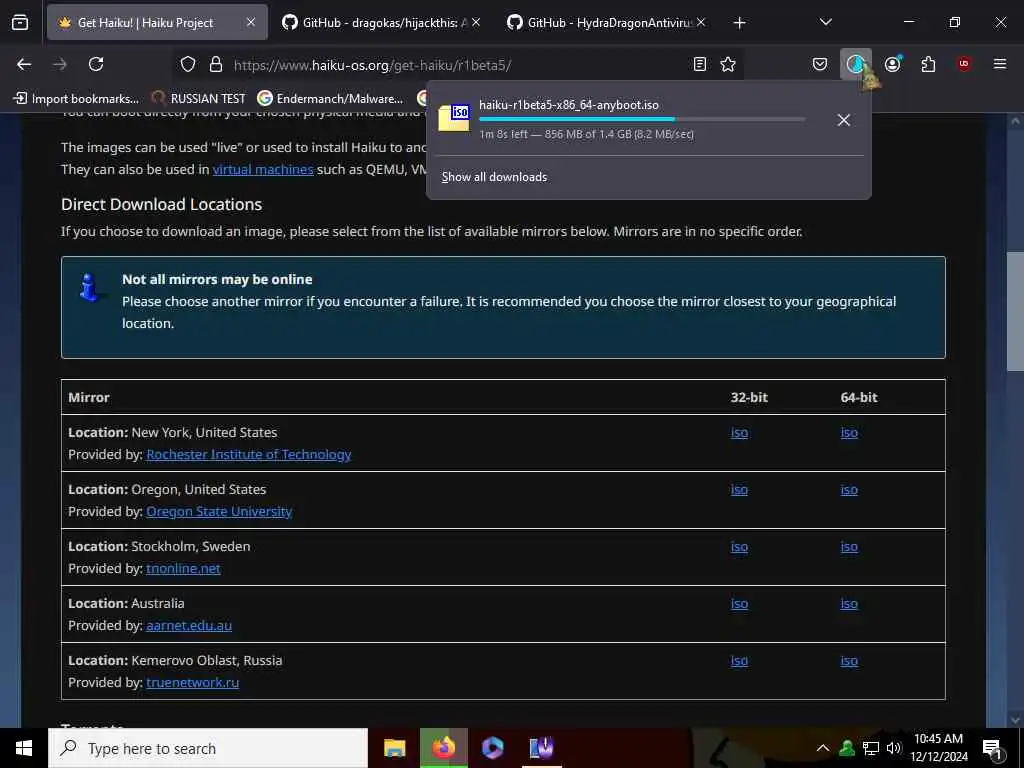
Task: Open tnonline.net link
Action: [184, 568]
